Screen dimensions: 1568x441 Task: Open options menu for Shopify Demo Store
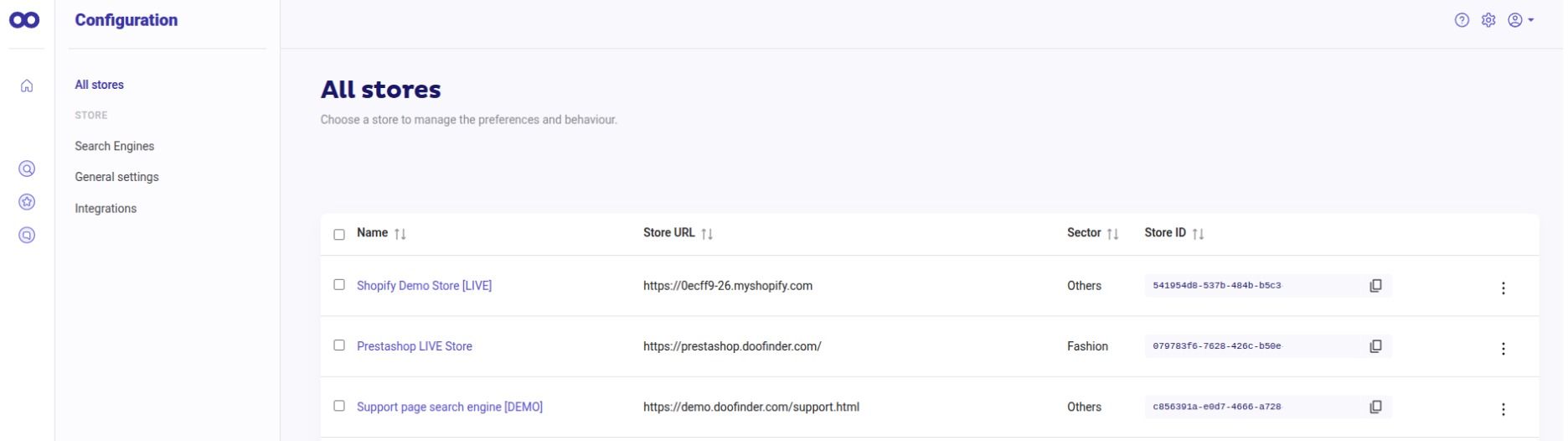[x=1504, y=288]
